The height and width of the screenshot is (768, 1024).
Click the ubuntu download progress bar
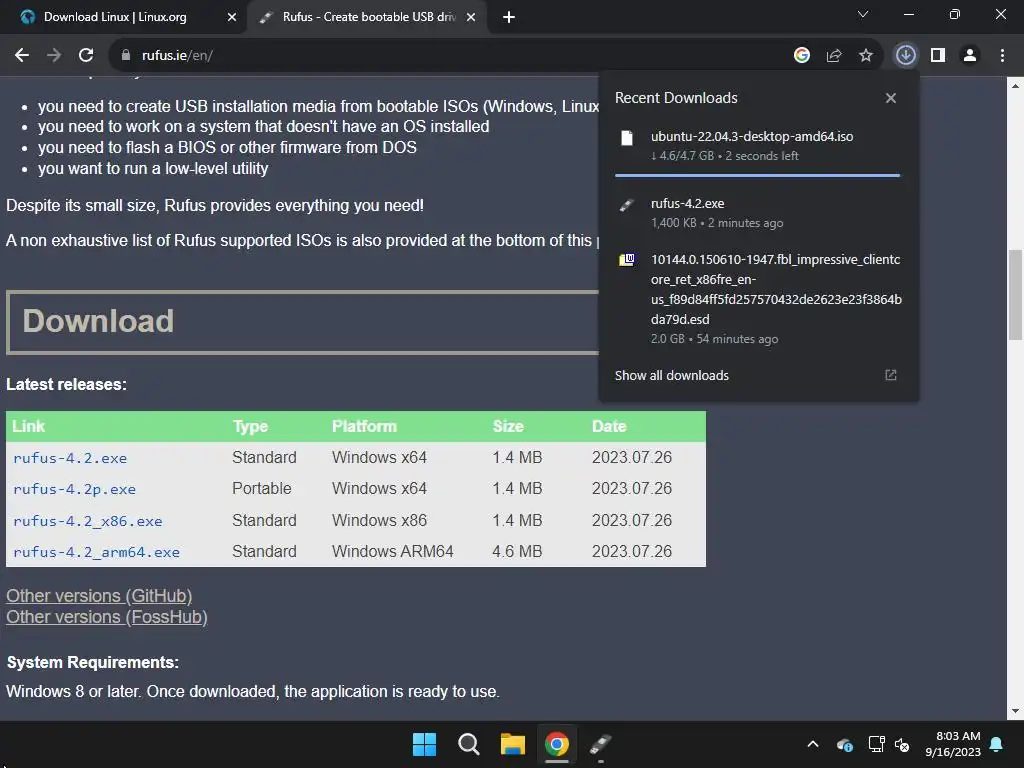point(758,175)
